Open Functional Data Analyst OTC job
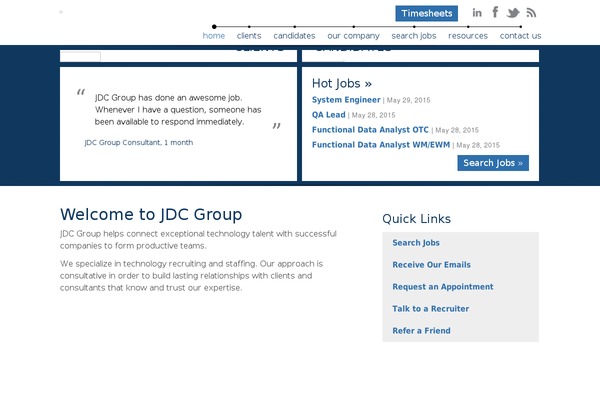Screen dimensions: 600x400 (x=370, y=130)
